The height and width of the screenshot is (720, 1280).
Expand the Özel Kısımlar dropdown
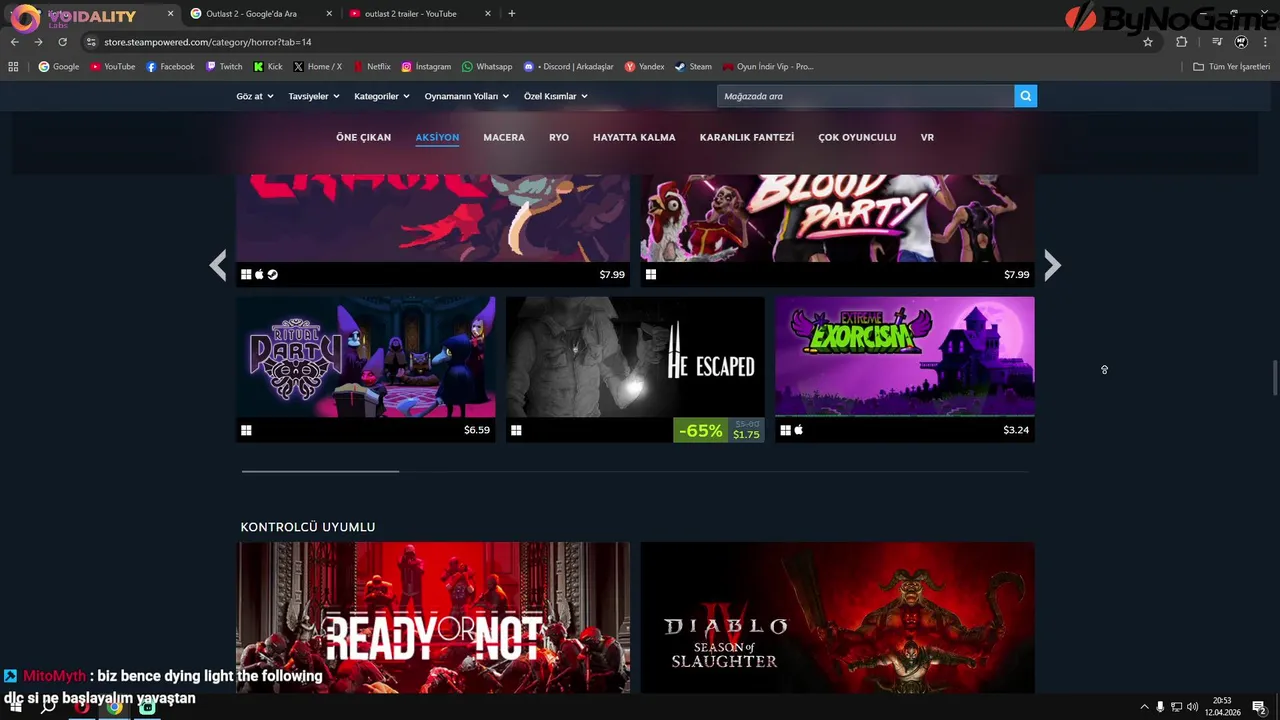click(555, 96)
